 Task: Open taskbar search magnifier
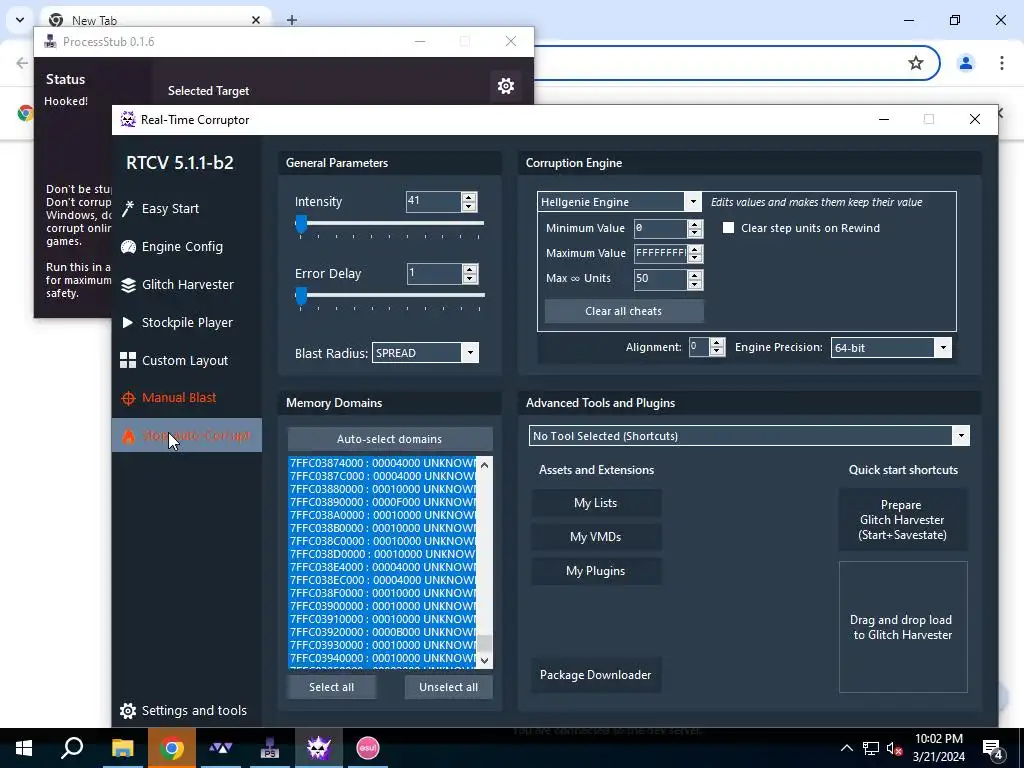(72, 748)
